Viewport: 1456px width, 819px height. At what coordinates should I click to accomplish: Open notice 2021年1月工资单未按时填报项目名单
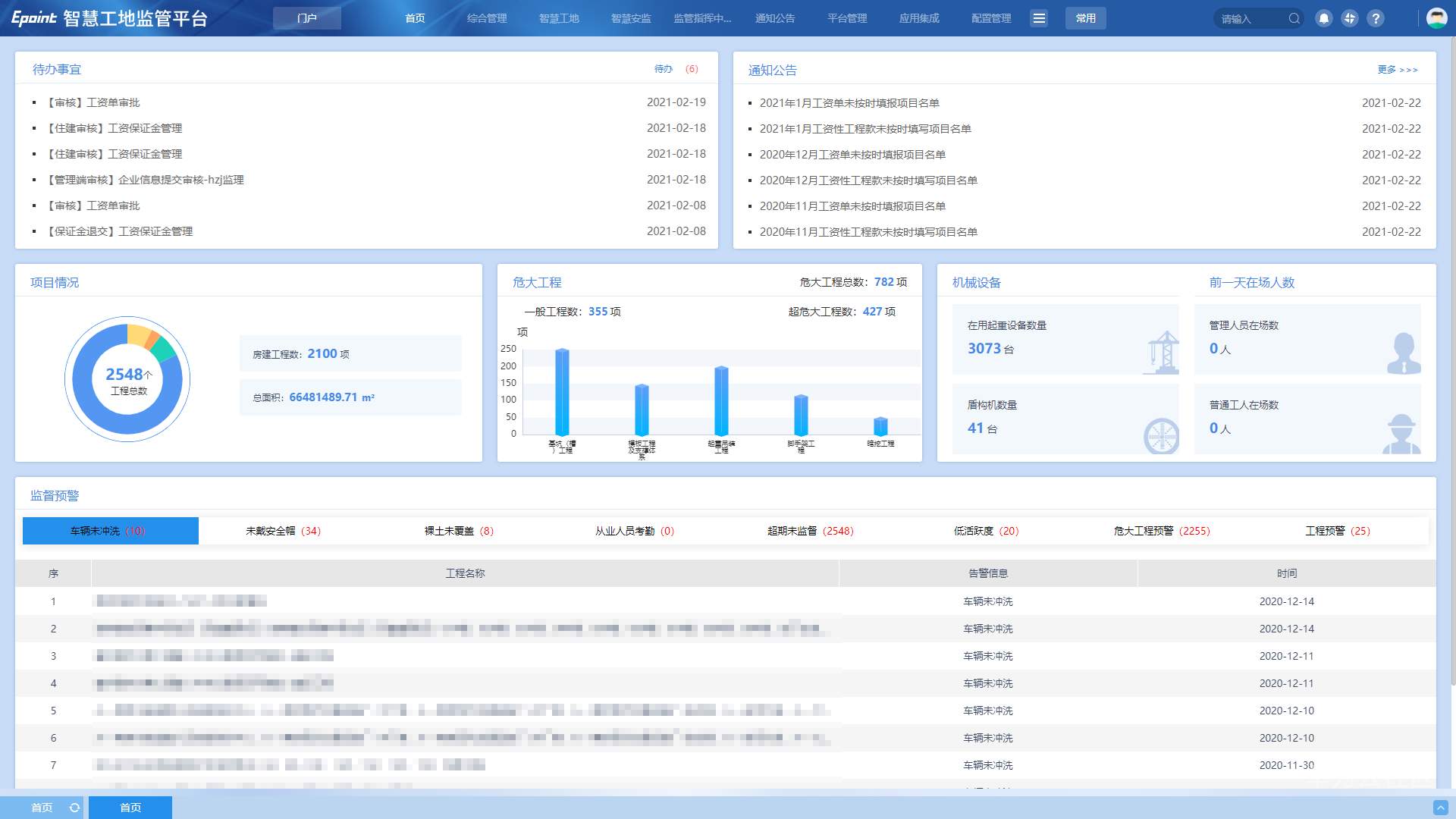pos(849,103)
